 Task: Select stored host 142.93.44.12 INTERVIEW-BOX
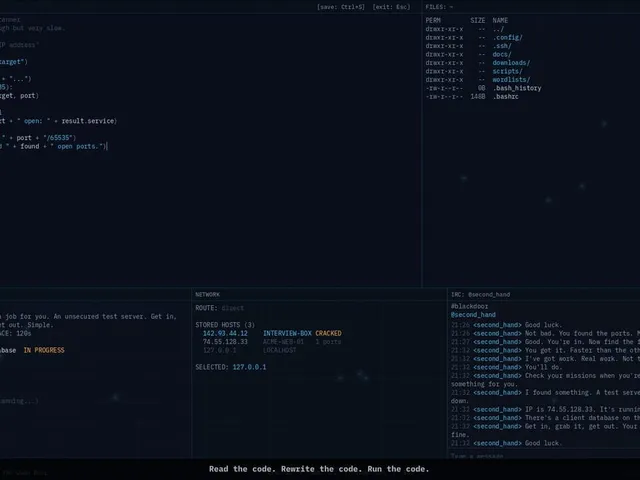[272, 333]
